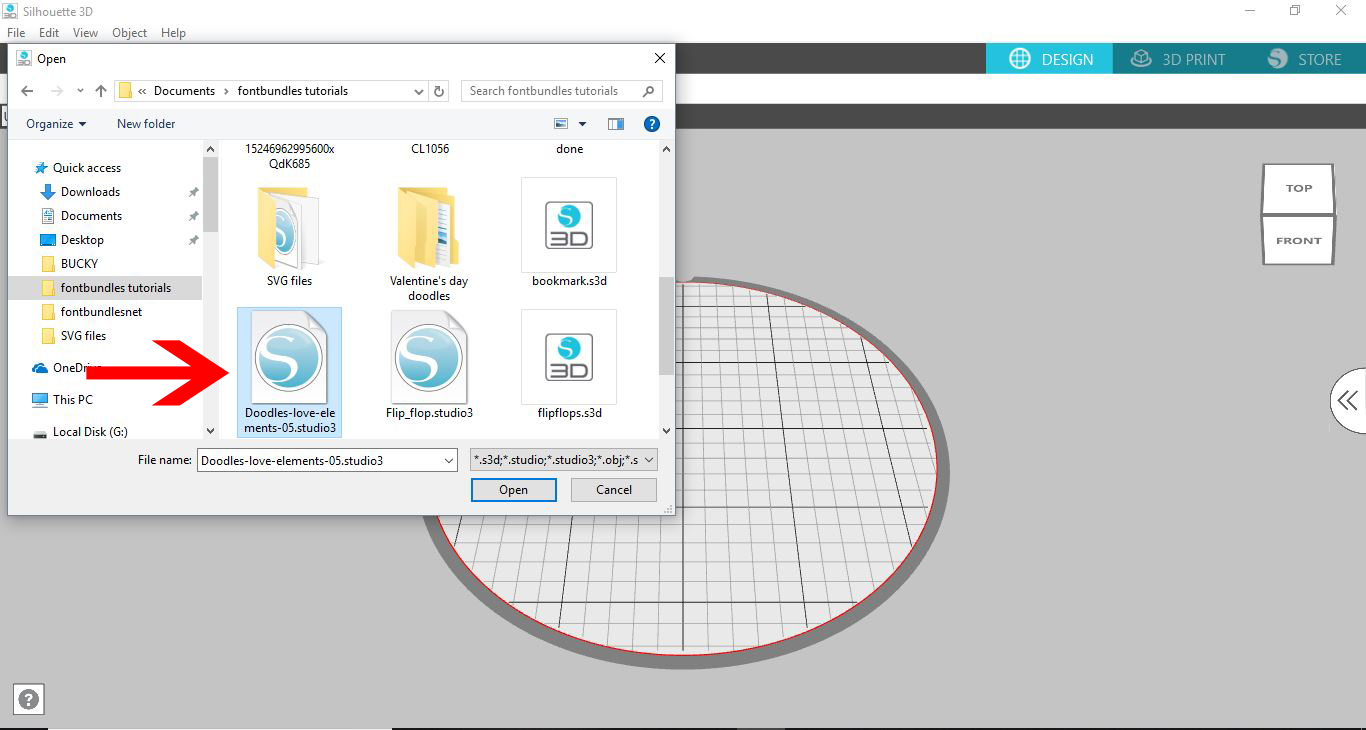
Task: Expand the File name dropdown arrow
Action: point(448,461)
